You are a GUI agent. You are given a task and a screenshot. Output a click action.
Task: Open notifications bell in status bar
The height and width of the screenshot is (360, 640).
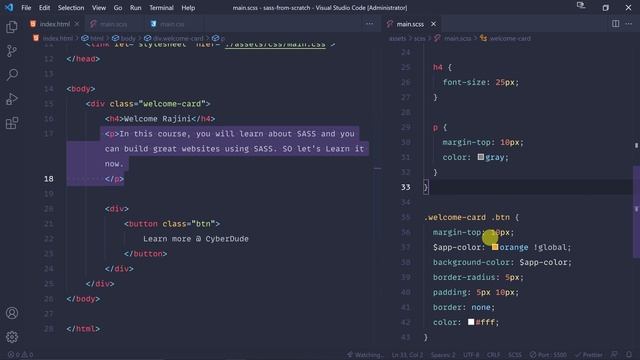(629, 355)
